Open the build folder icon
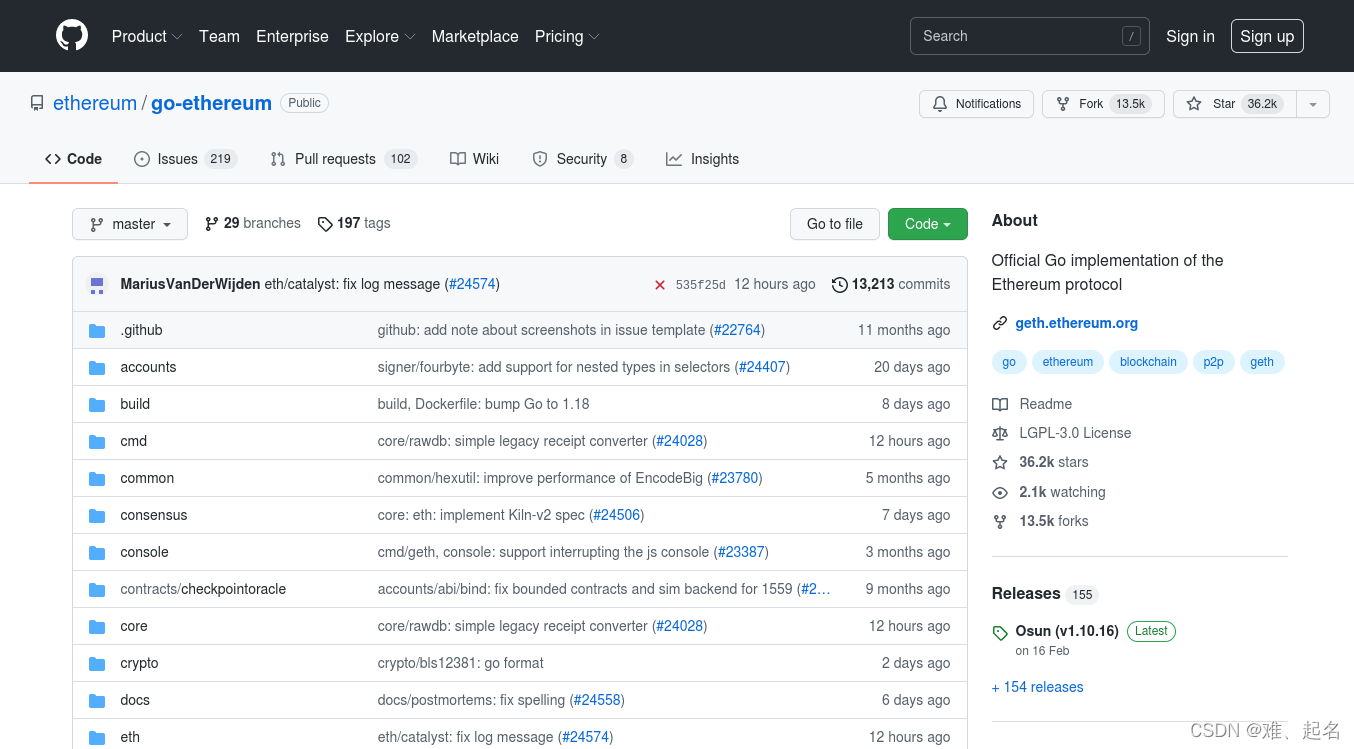 tap(97, 404)
